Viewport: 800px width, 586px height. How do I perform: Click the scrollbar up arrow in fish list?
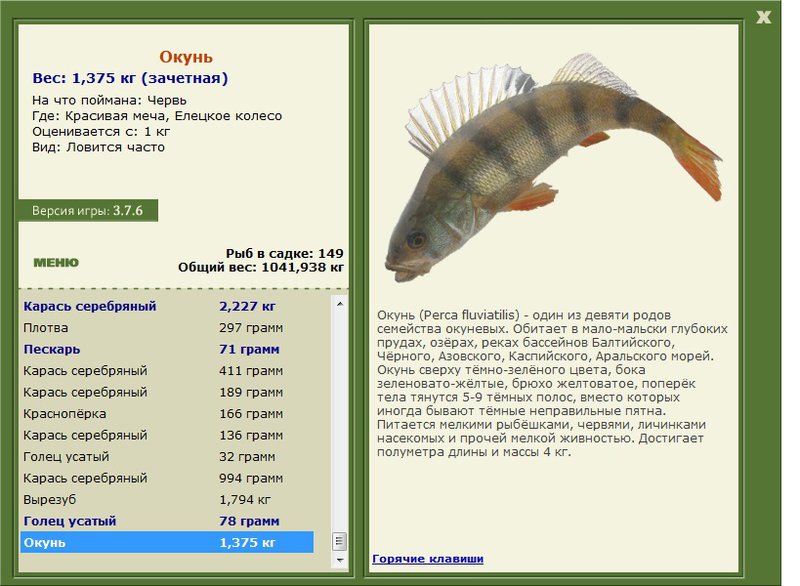coord(340,304)
